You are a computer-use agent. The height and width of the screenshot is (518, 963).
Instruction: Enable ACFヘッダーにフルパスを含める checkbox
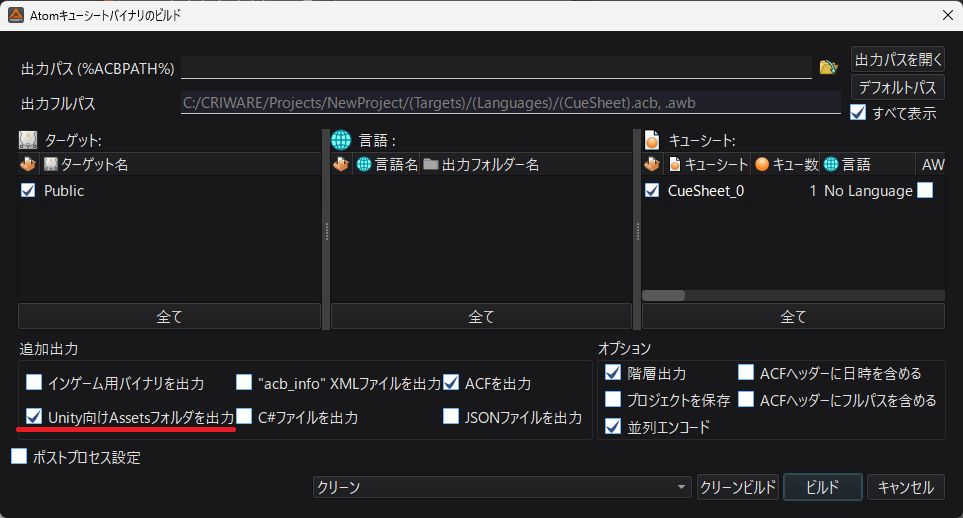click(x=746, y=399)
